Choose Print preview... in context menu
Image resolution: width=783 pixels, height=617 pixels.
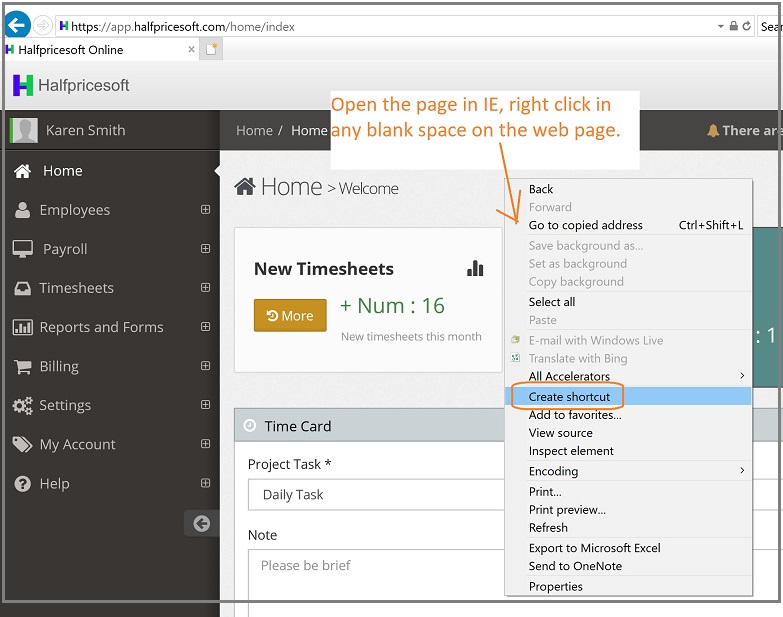coord(628,510)
